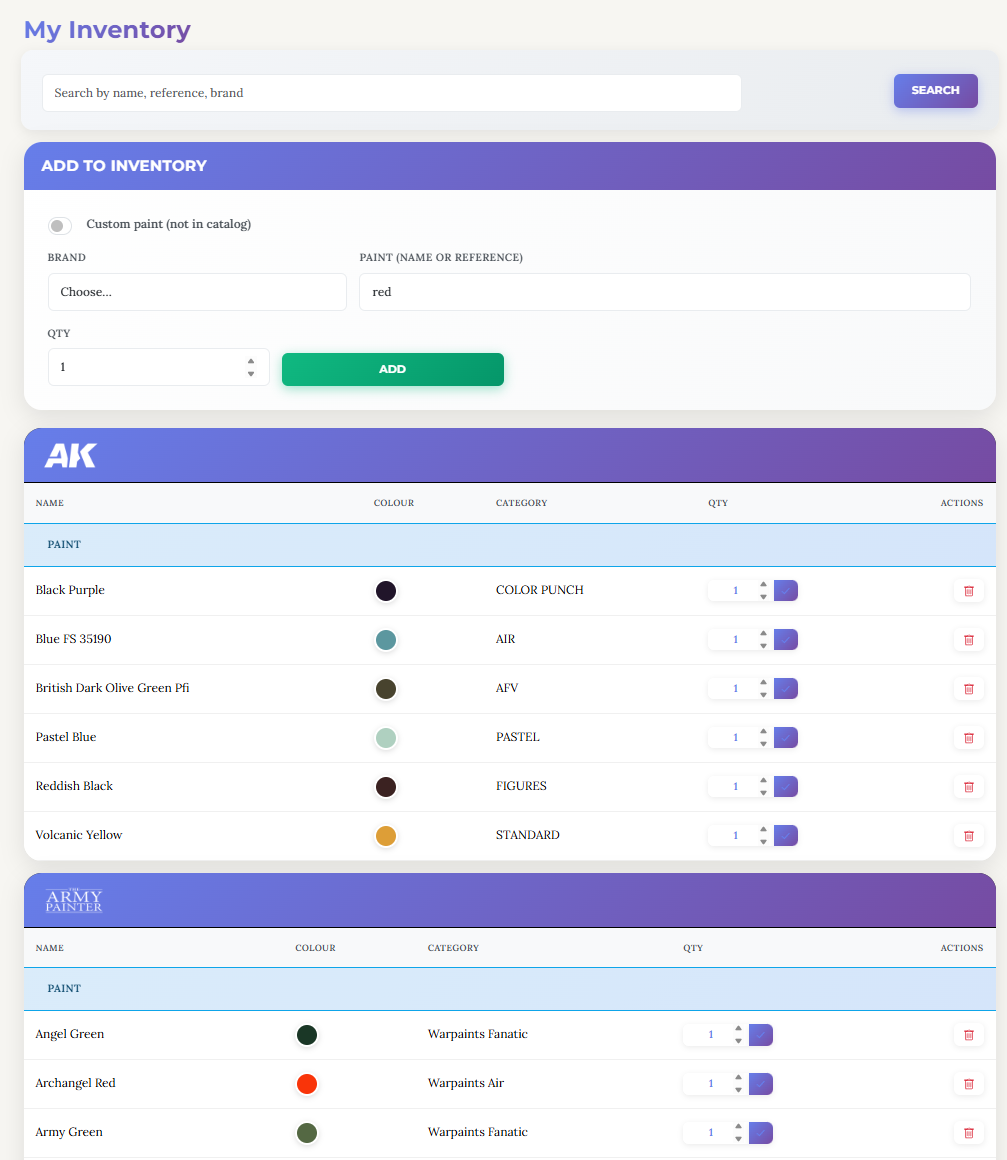Screen dimensions: 1007x1160
Task: Delete Black Purple using the trash icon
Action: (x=968, y=590)
